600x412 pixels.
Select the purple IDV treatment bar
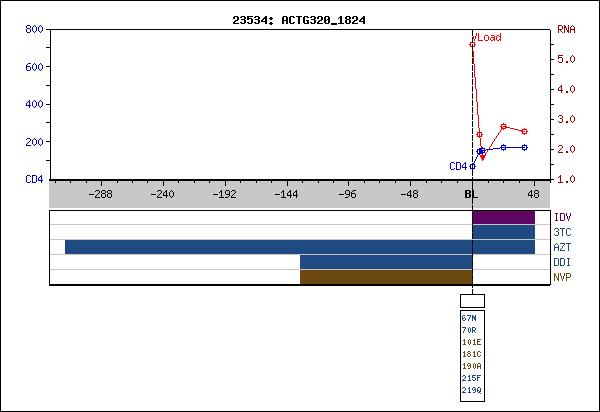coord(503,217)
